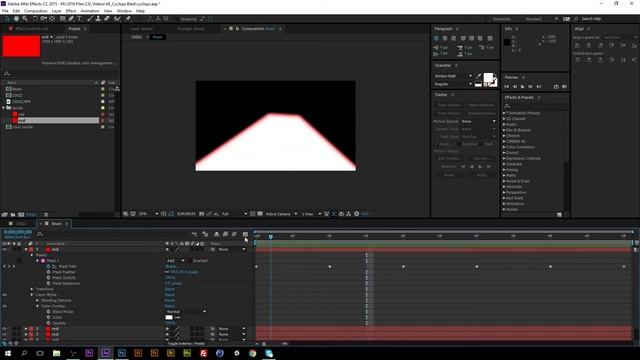Screen dimensions: 640x360
Task: Open the Window menu
Action: [x=124, y=11]
